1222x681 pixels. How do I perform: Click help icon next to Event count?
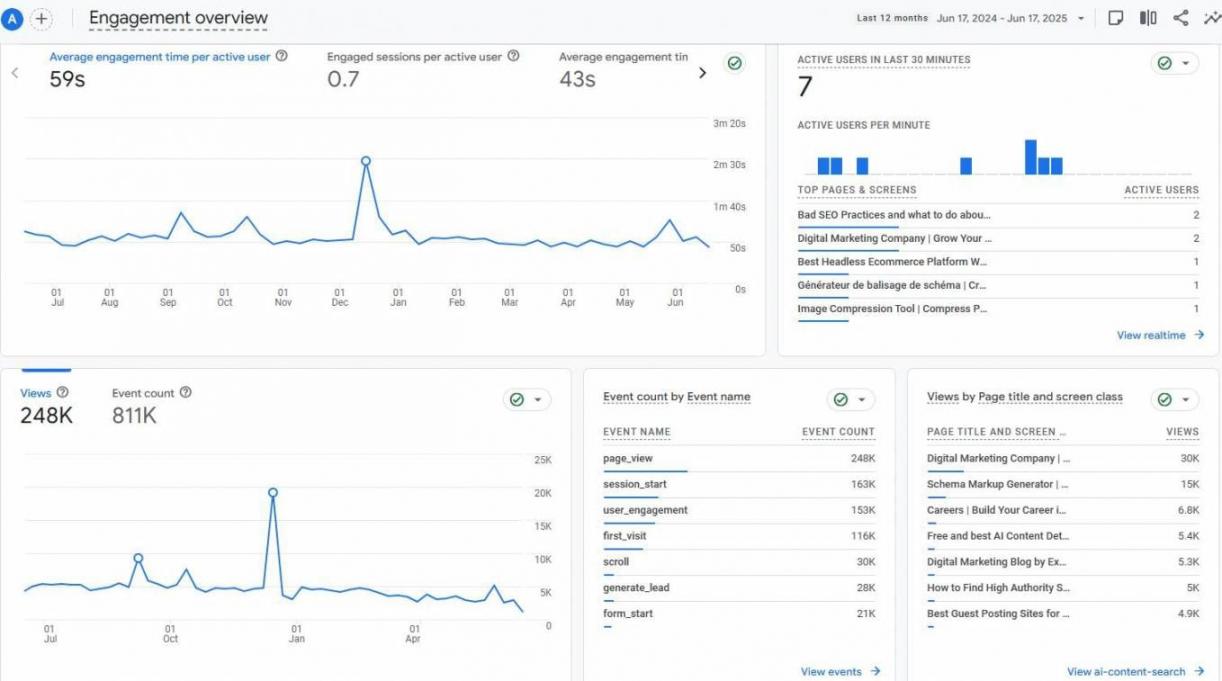pos(185,393)
